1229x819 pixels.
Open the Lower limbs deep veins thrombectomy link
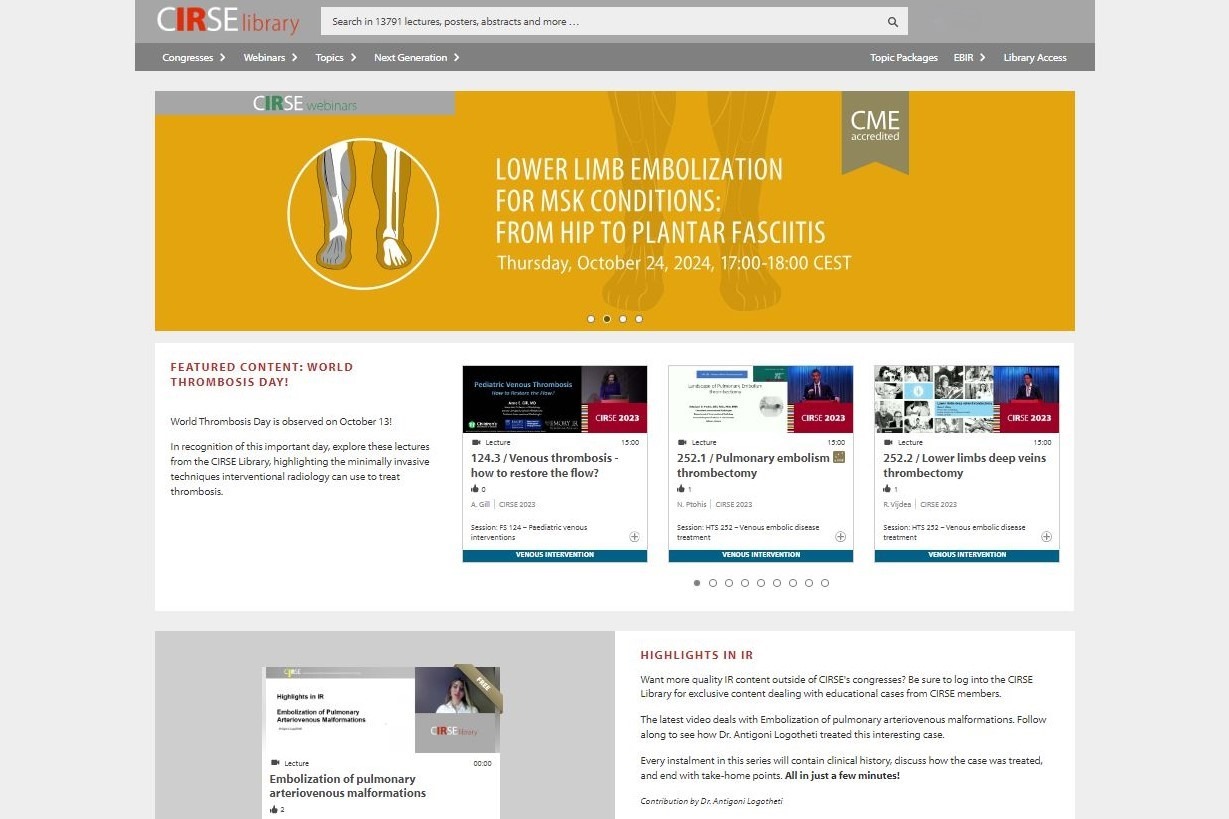click(x=964, y=465)
